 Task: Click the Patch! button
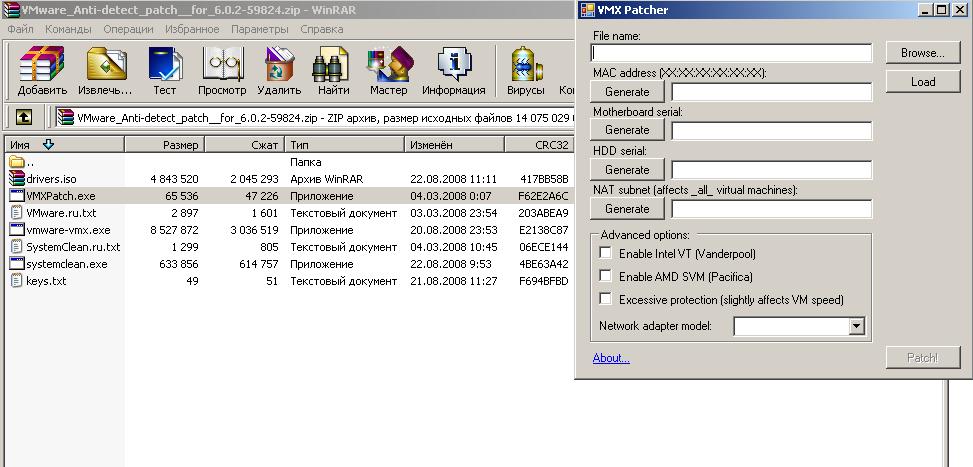(x=923, y=358)
